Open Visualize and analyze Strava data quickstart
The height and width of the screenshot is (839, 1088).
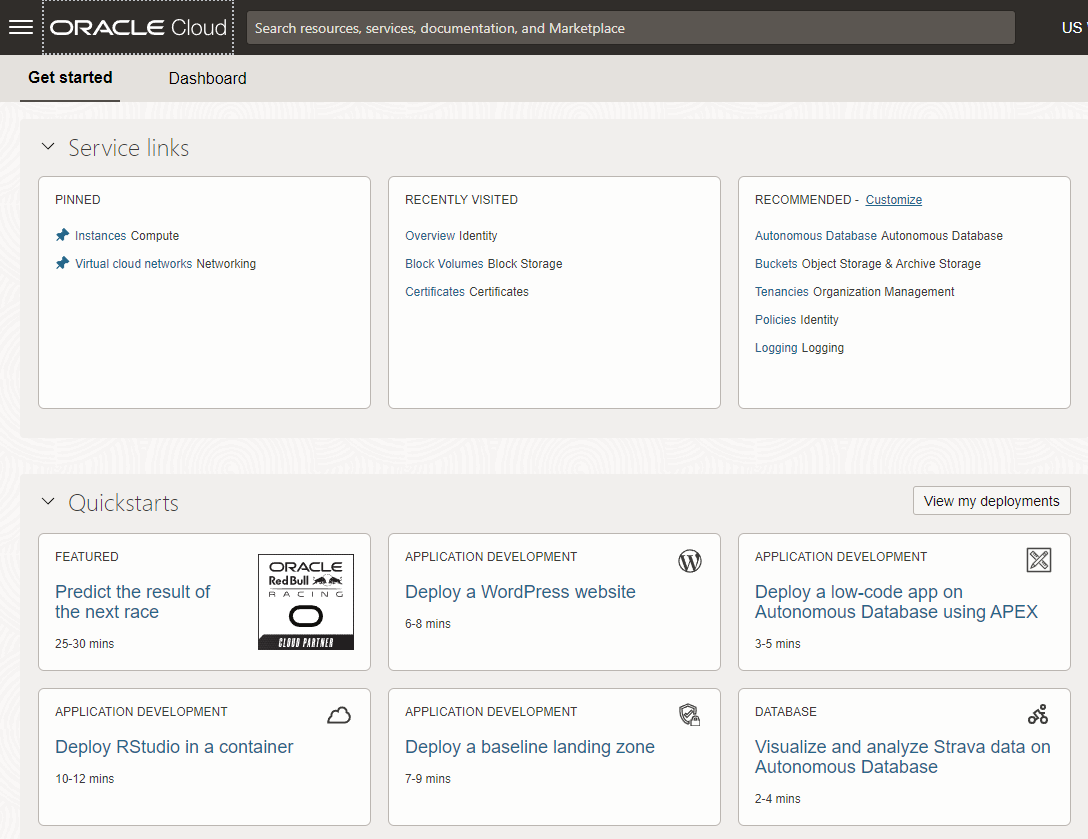[902, 756]
